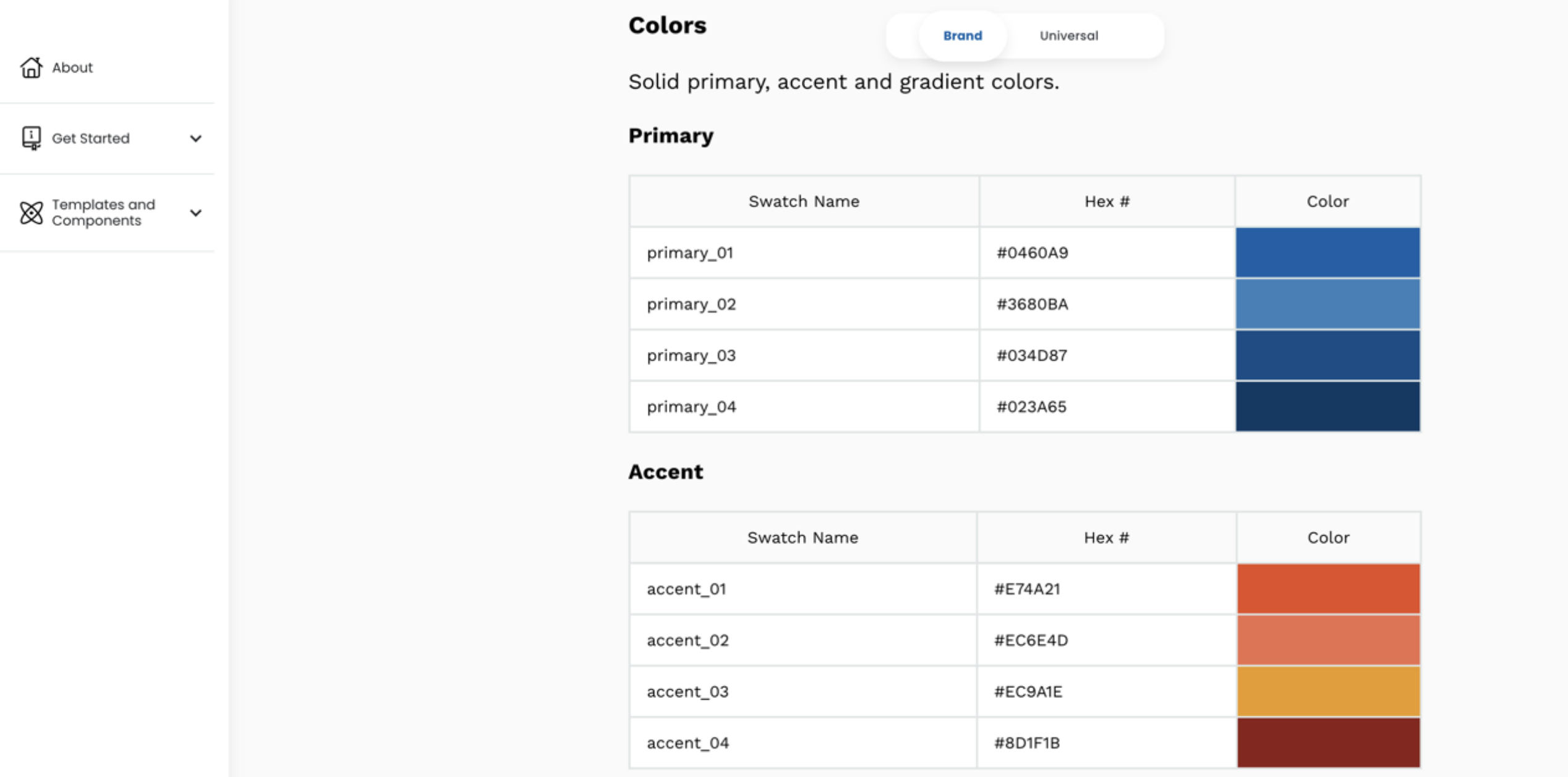Click the About home icon

point(31,68)
